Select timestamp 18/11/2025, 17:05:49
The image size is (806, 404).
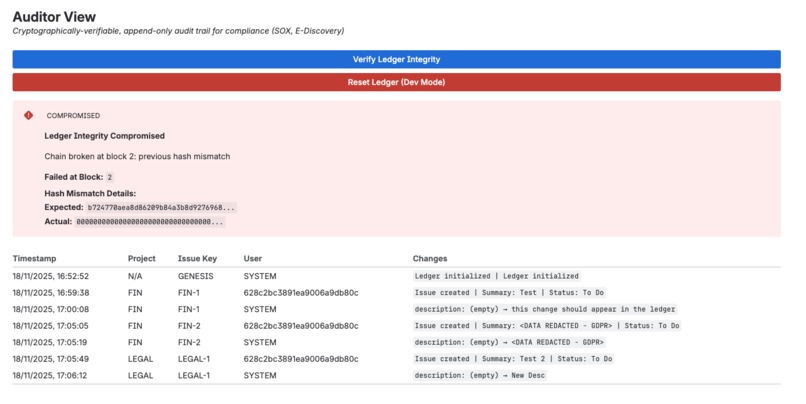(x=51, y=359)
